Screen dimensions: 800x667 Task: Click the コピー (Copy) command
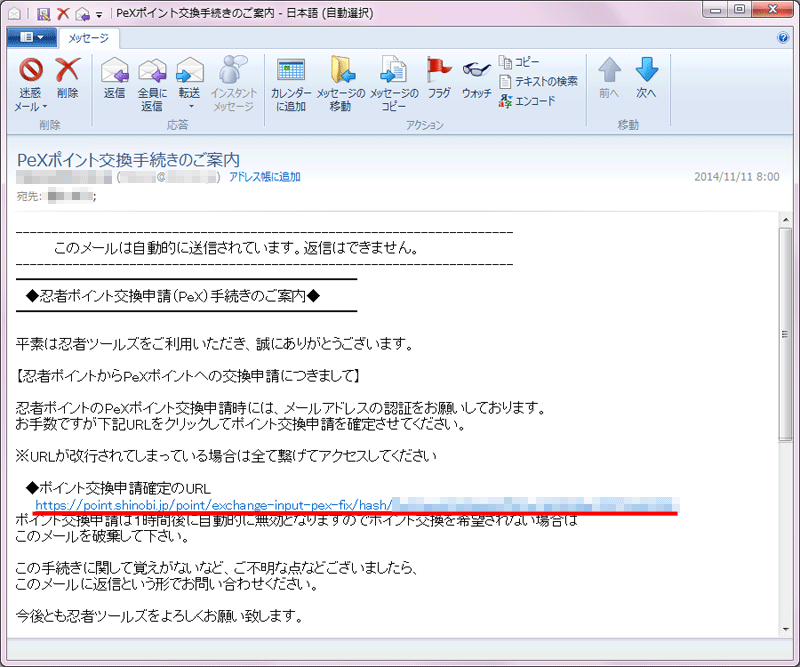[519, 62]
